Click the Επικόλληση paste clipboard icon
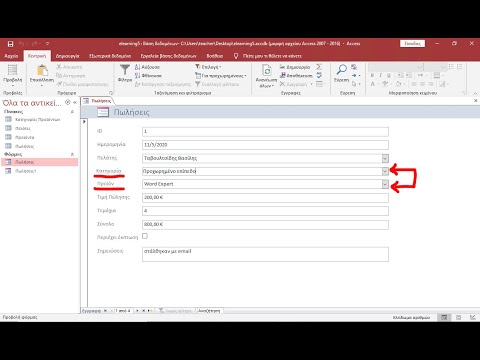 [x=42, y=71]
